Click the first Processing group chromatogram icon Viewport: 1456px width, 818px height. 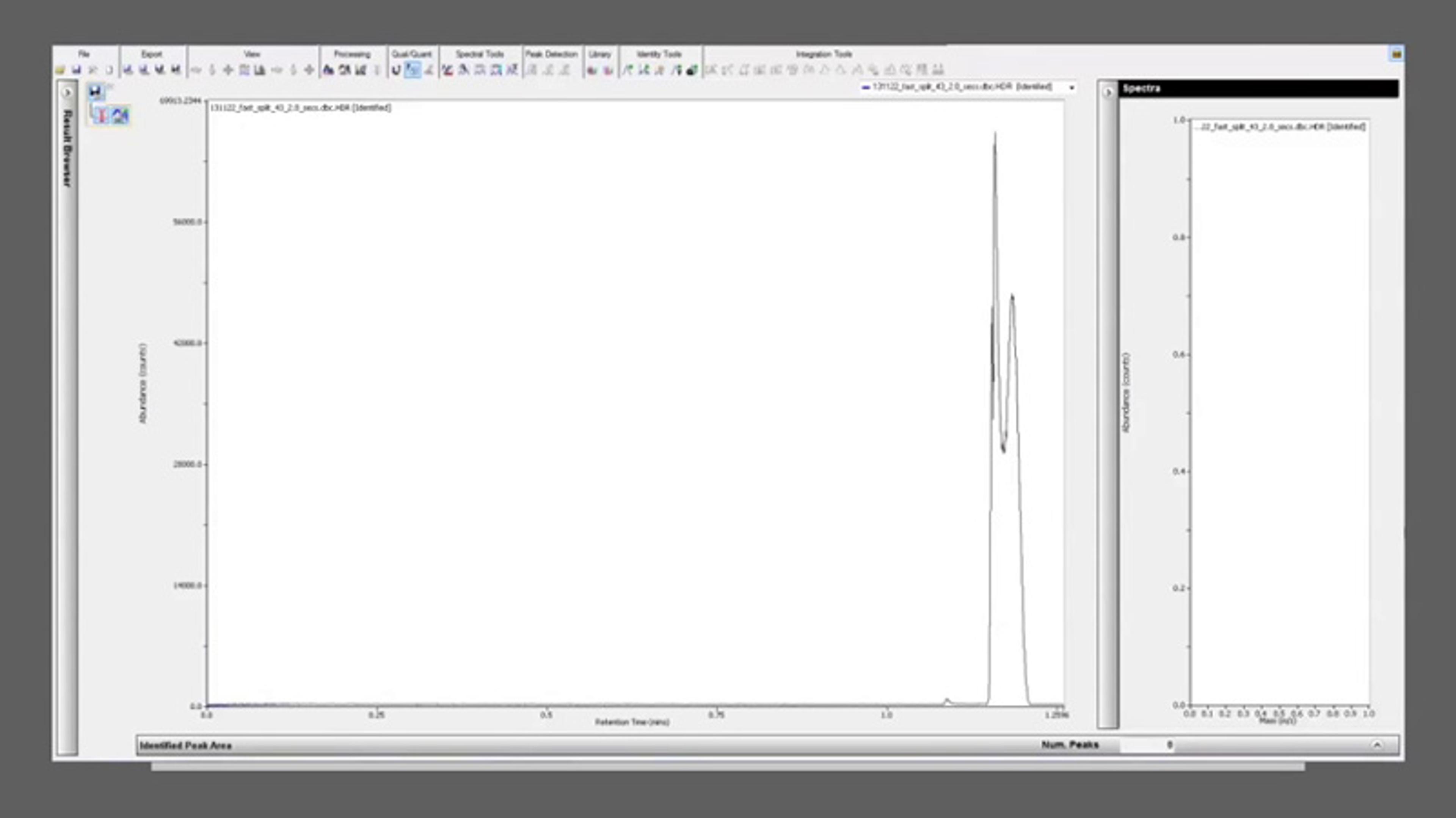(328, 70)
